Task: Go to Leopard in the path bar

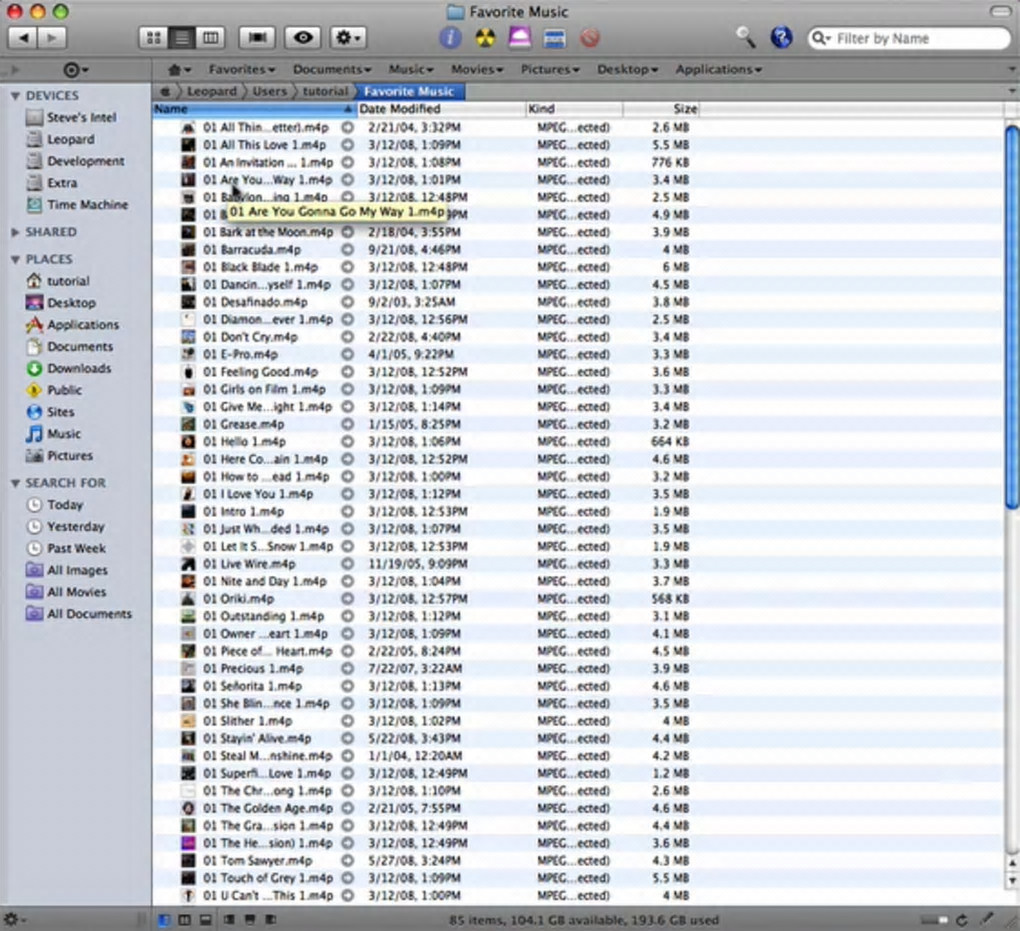Action: (x=211, y=91)
